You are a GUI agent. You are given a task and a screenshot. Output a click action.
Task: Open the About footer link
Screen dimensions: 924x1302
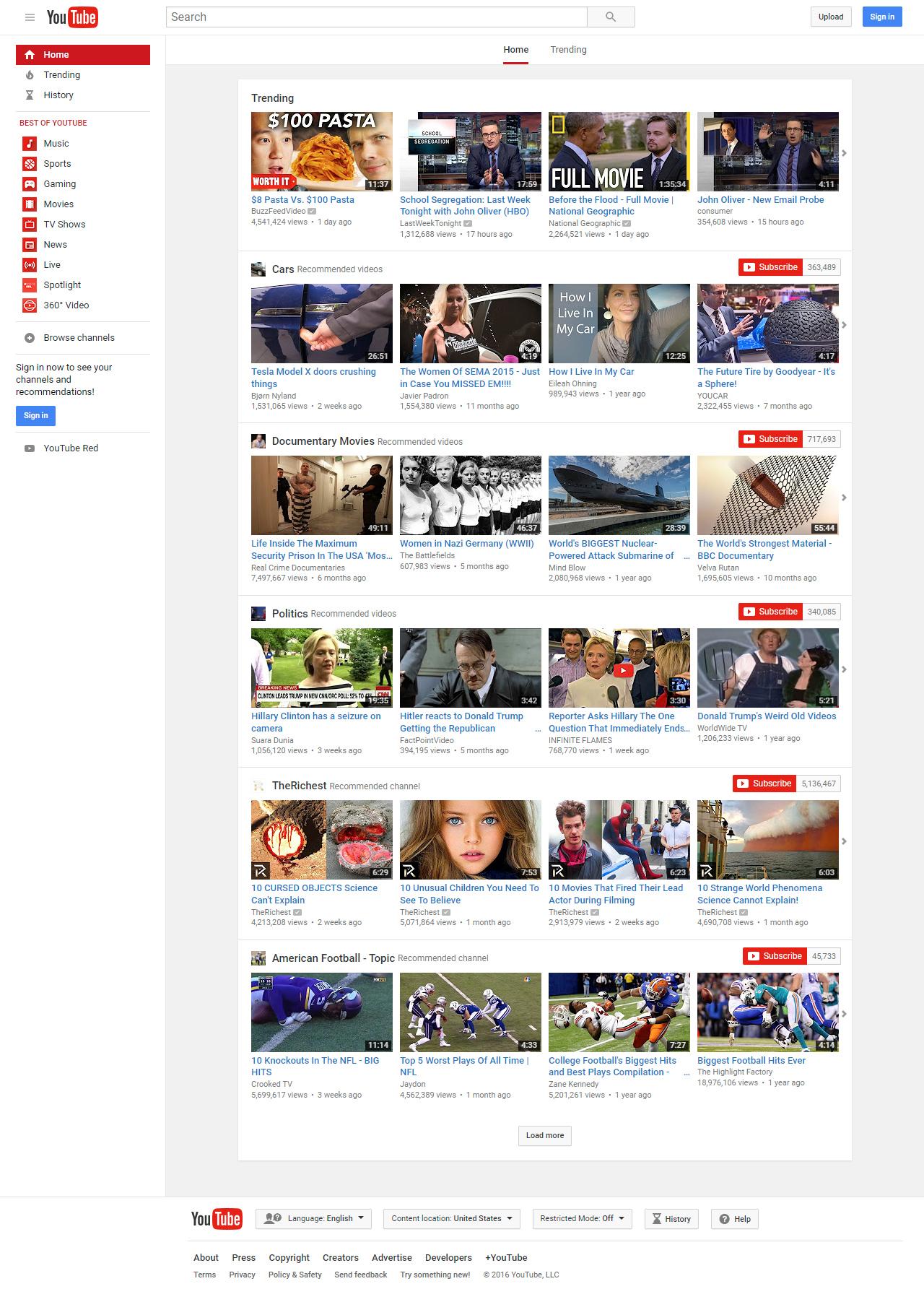(206, 1257)
